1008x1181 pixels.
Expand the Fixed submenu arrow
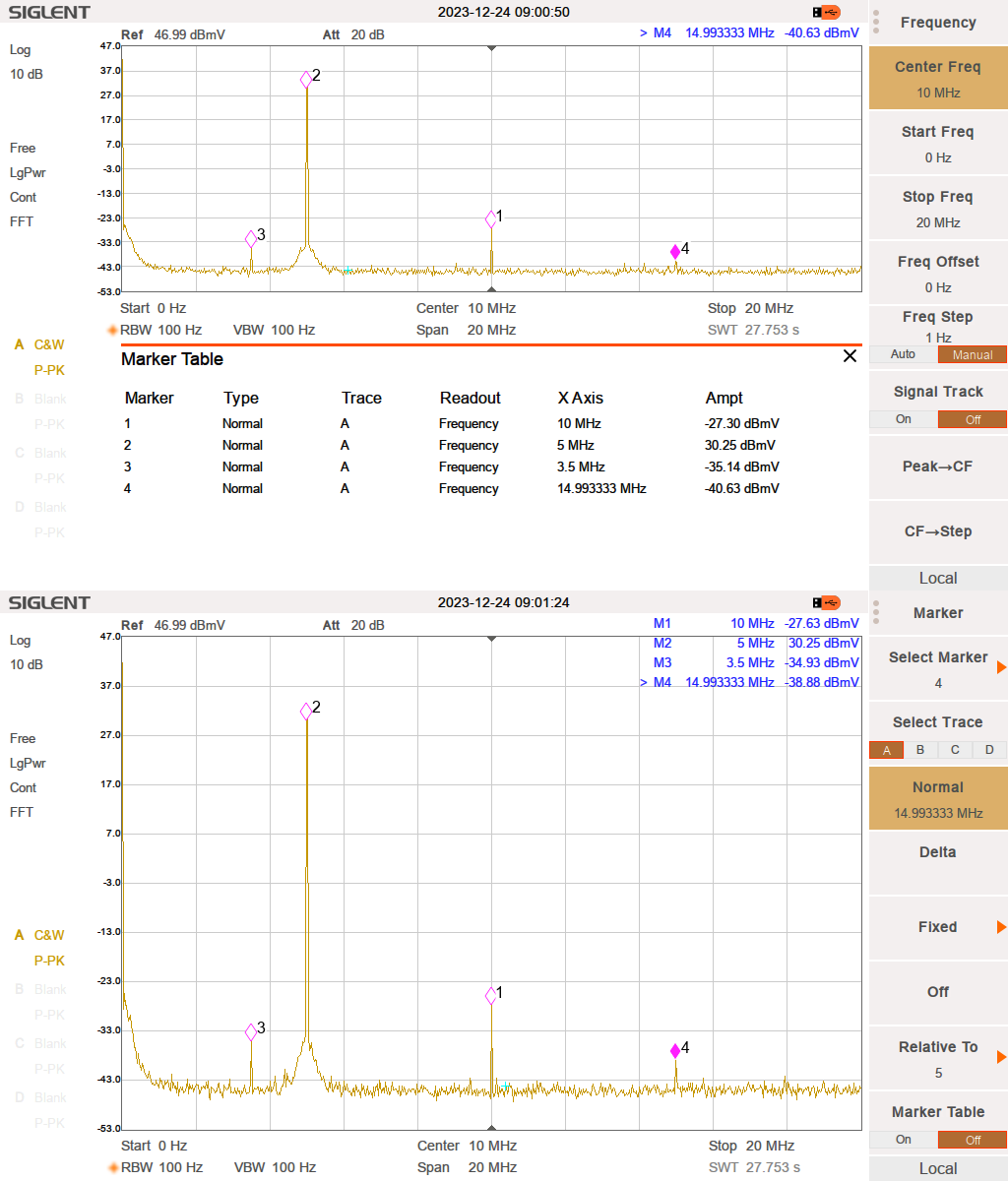pos(1001,927)
